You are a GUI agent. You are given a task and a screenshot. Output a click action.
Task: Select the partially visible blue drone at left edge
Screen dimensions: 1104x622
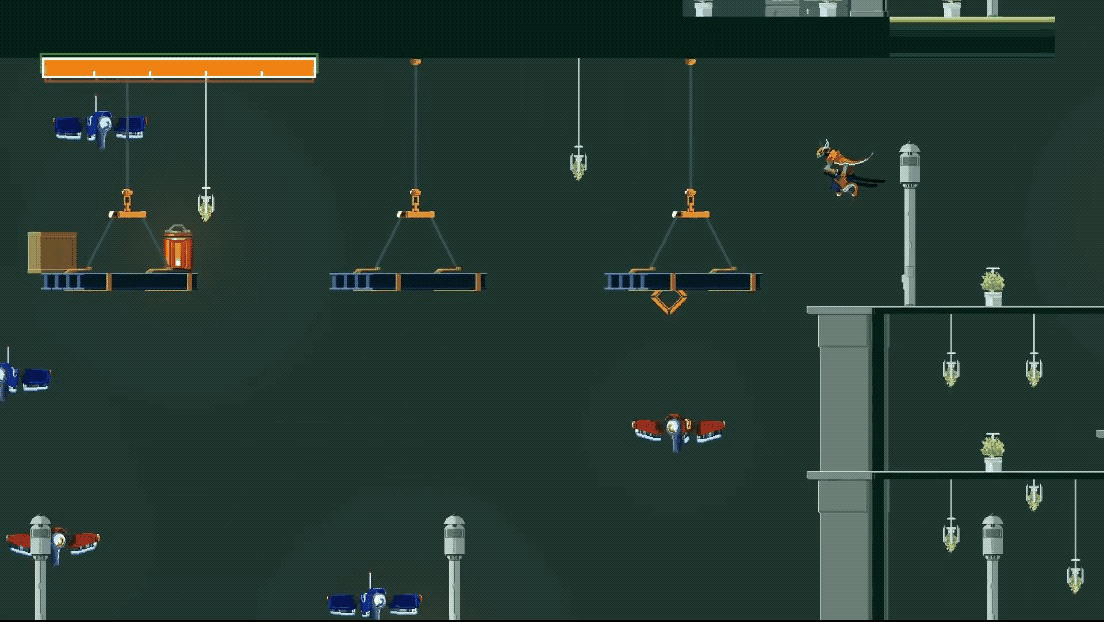pos(20,379)
